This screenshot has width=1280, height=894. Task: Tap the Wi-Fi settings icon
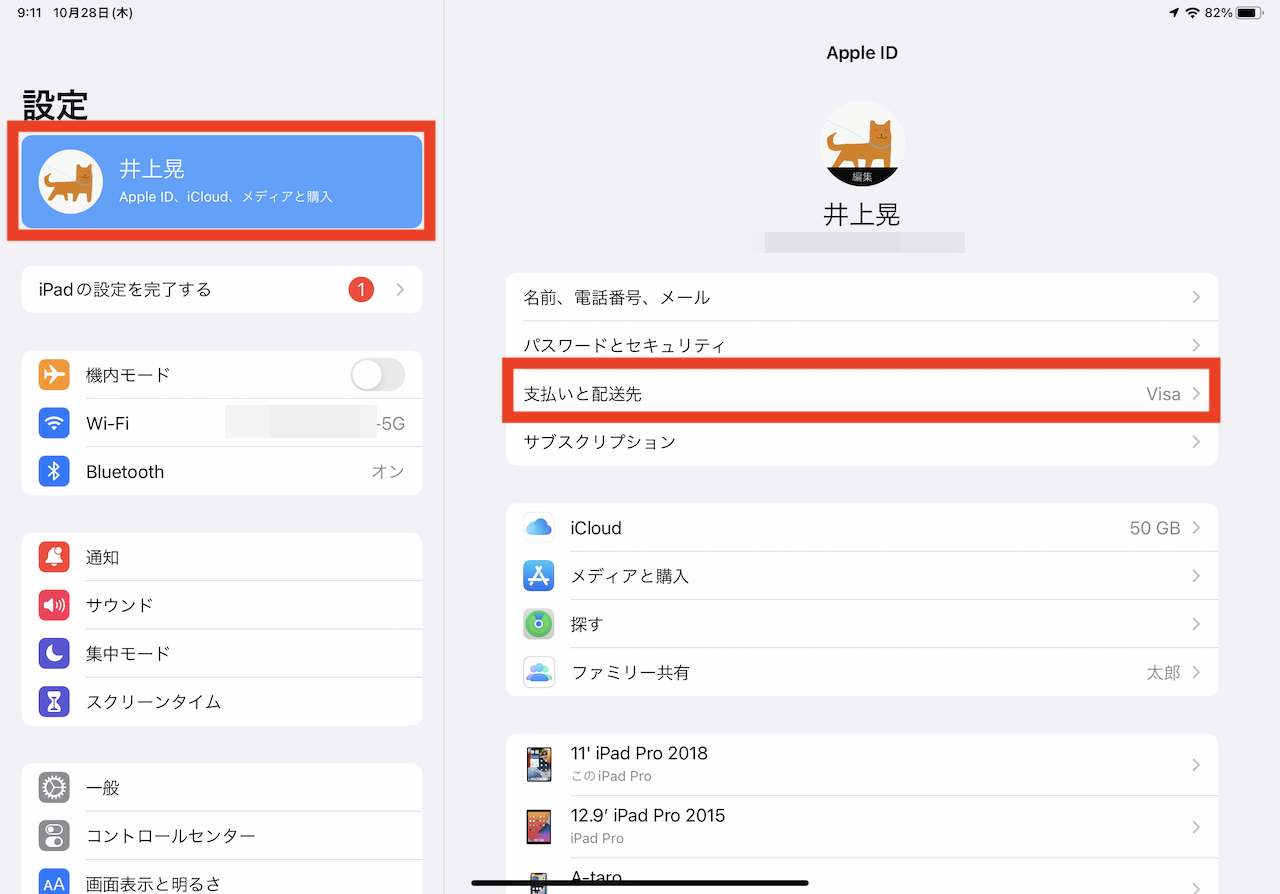54,423
